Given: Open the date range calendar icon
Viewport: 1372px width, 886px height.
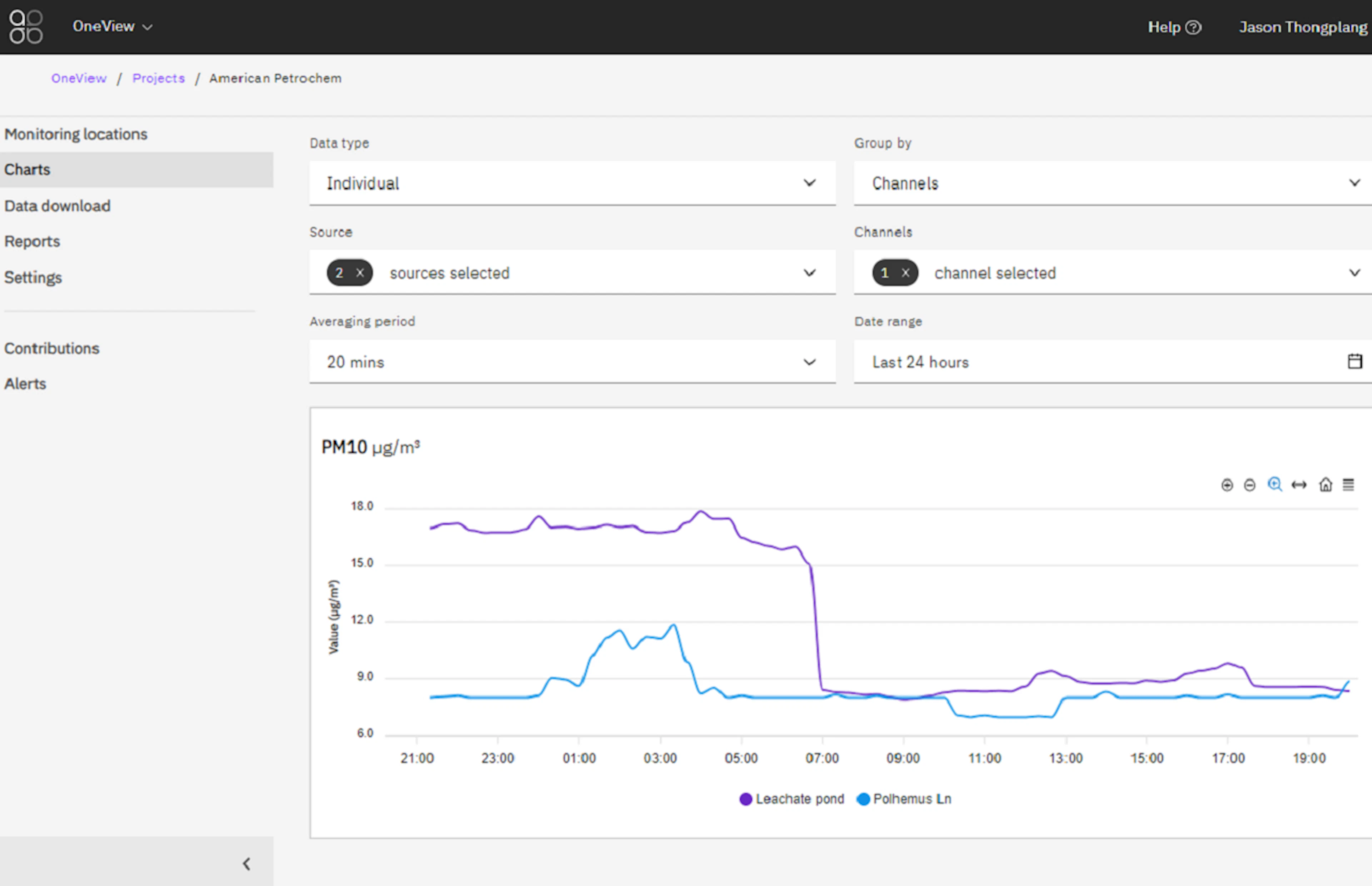Looking at the screenshot, I should pyautogui.click(x=1355, y=361).
